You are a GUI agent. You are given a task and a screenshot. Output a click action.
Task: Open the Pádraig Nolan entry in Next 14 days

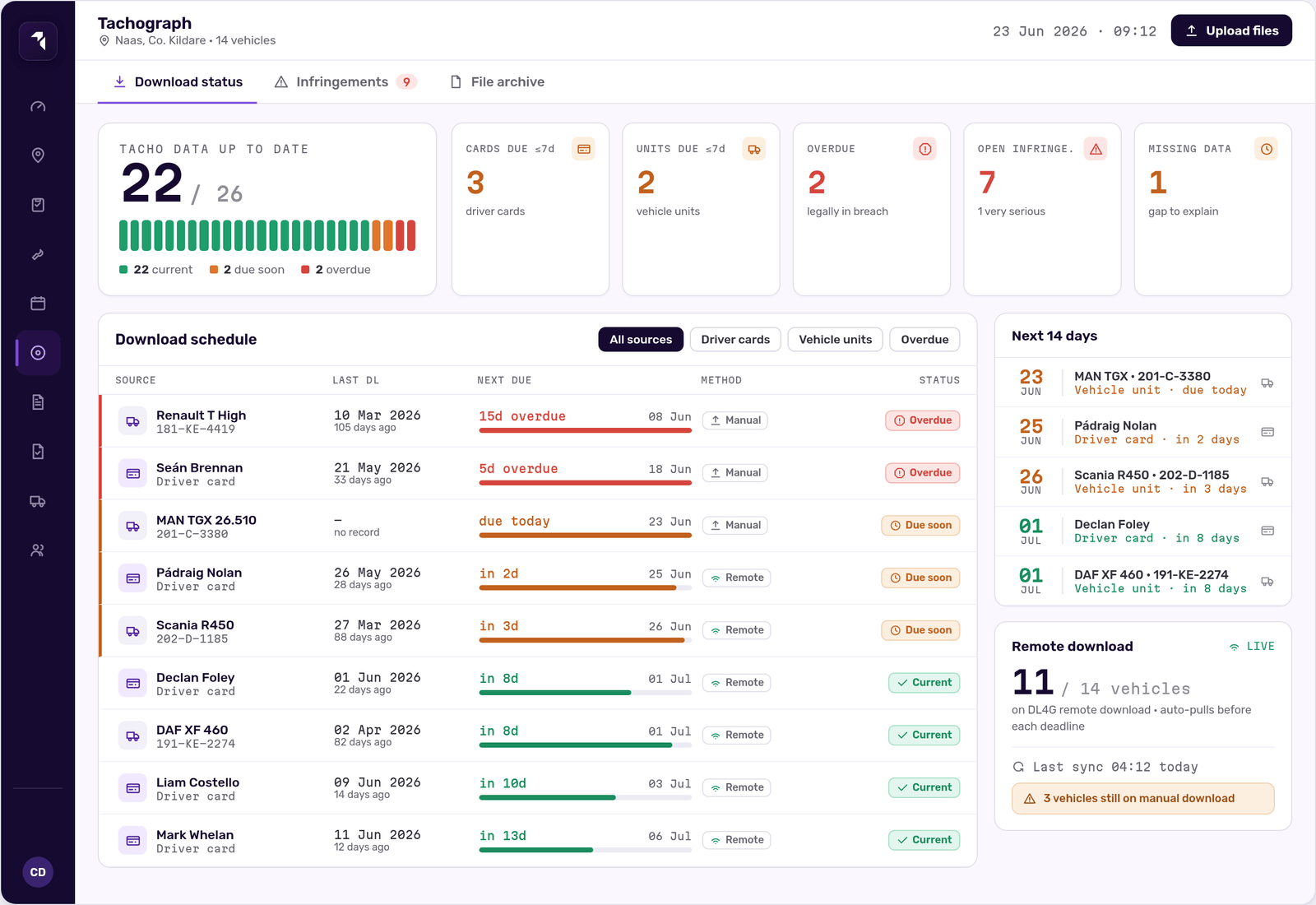[x=1142, y=432]
